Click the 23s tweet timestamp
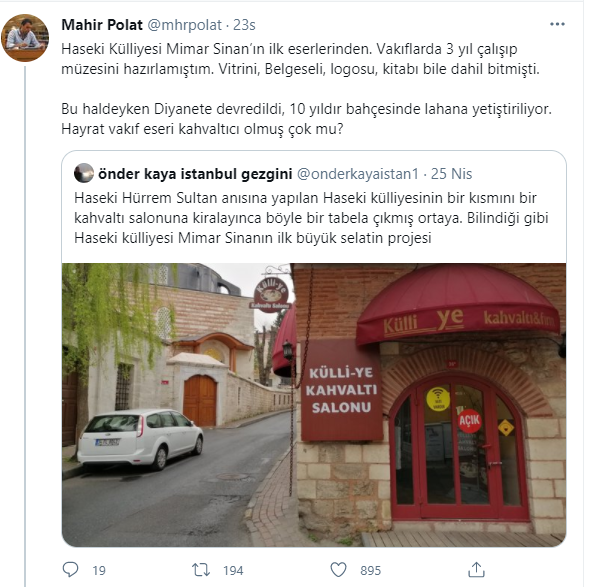Viewport: 603px width, 587px height. click(x=244, y=25)
